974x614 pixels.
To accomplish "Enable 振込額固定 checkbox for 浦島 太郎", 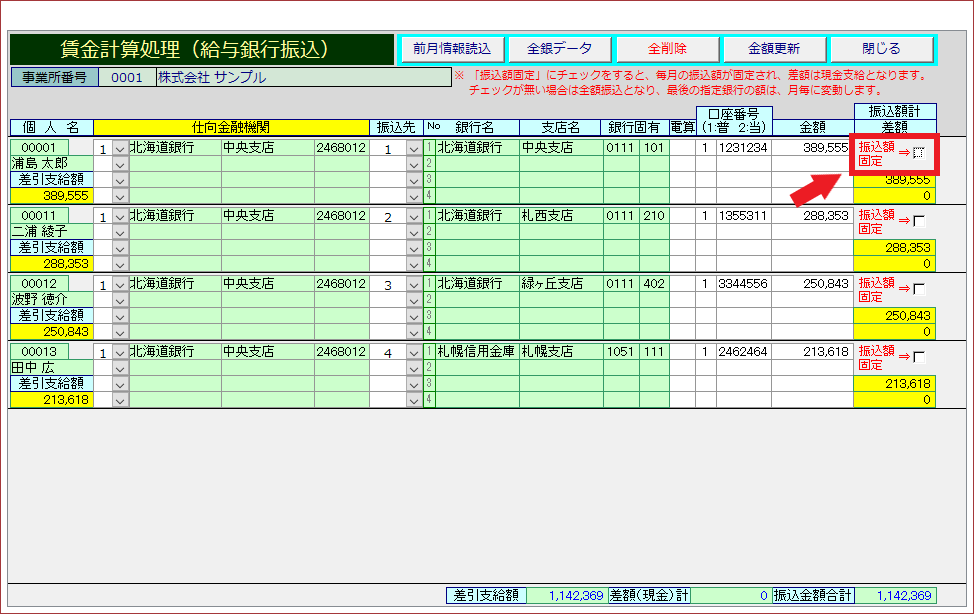I will pos(919,153).
